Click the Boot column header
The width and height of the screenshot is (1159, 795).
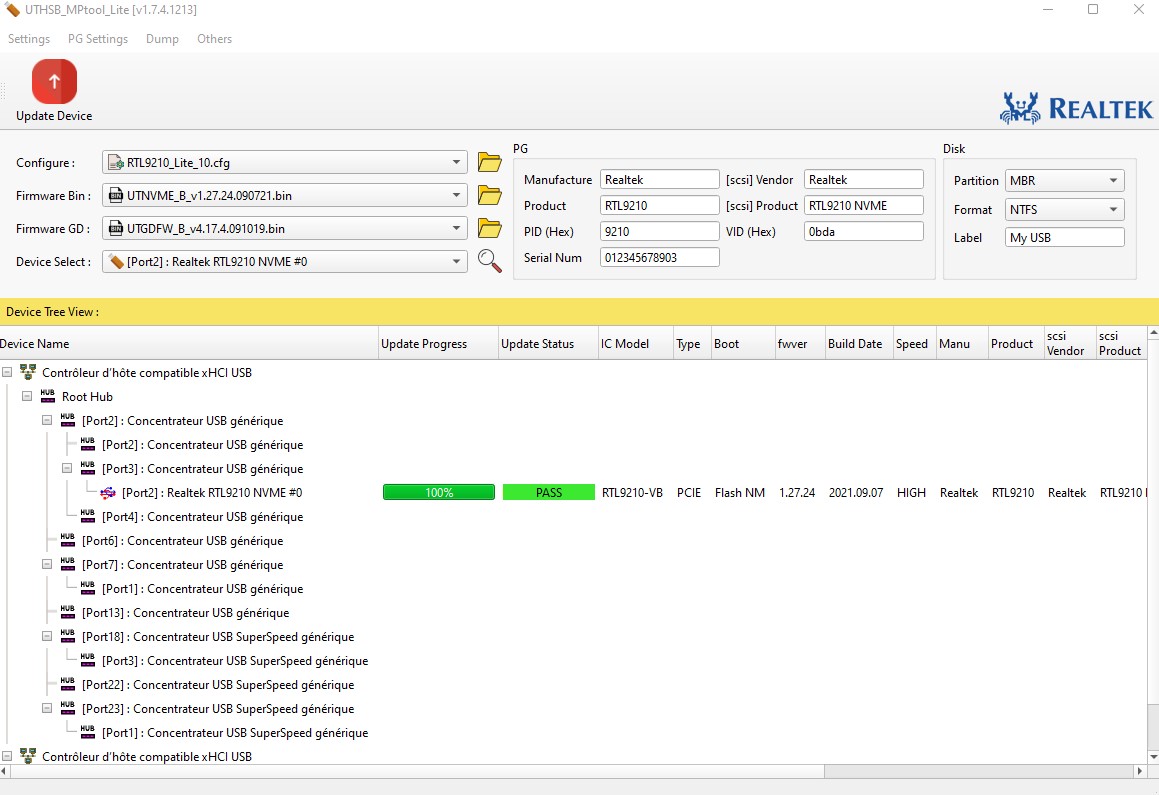point(742,344)
